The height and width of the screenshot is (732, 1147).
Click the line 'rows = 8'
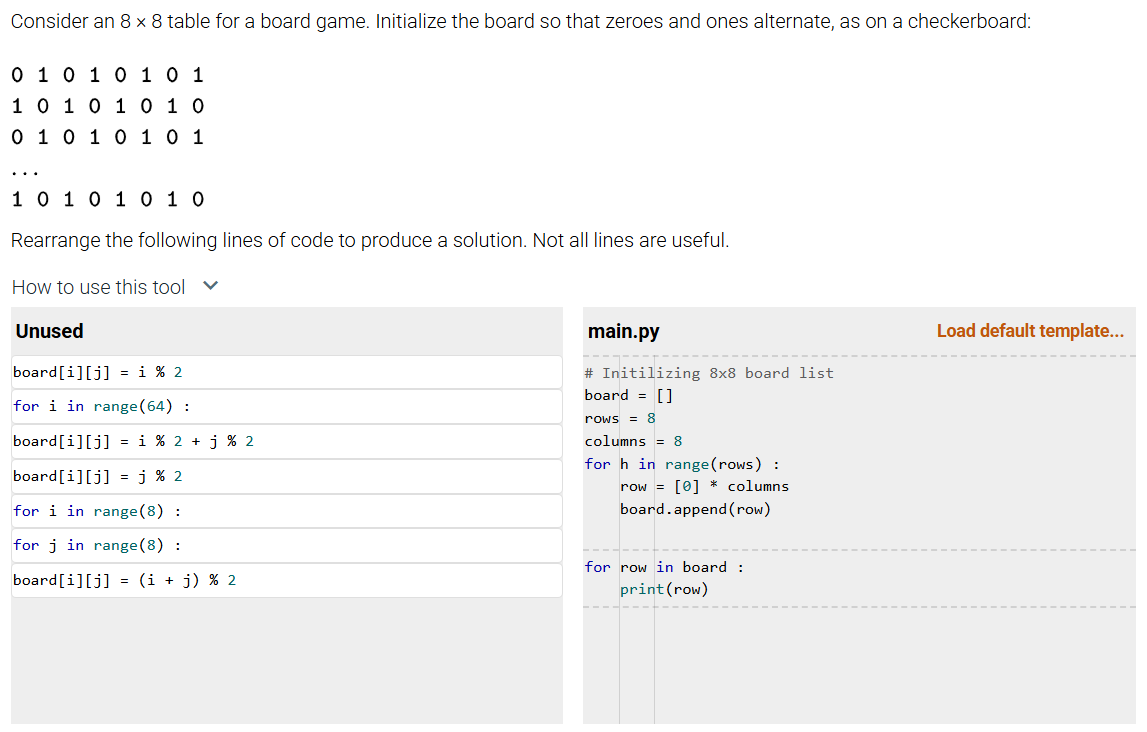tap(620, 418)
